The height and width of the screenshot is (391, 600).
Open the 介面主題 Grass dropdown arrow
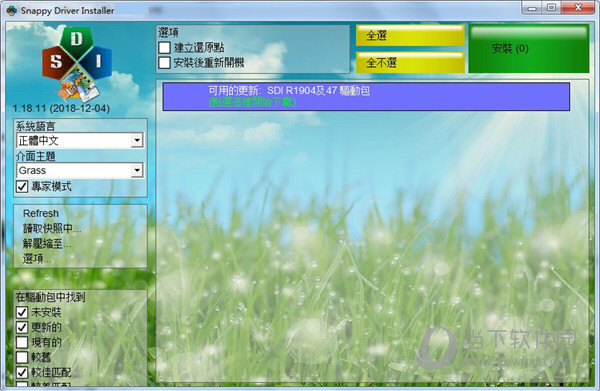pos(137,170)
